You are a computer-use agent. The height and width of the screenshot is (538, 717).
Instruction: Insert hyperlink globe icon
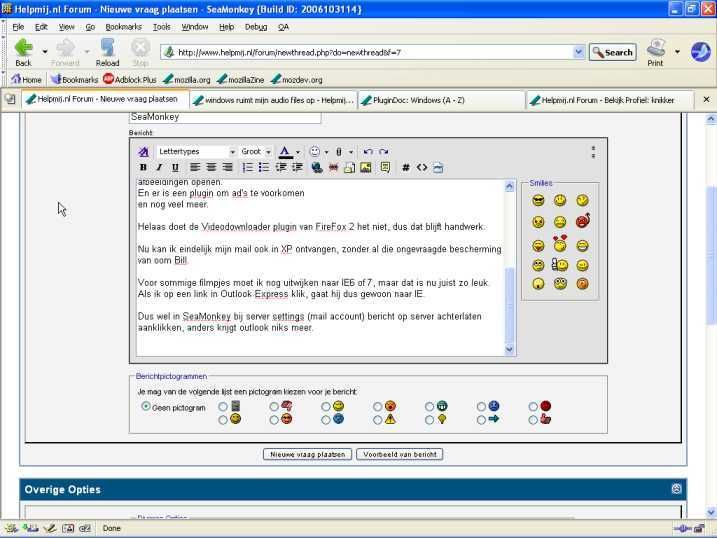tap(316, 167)
